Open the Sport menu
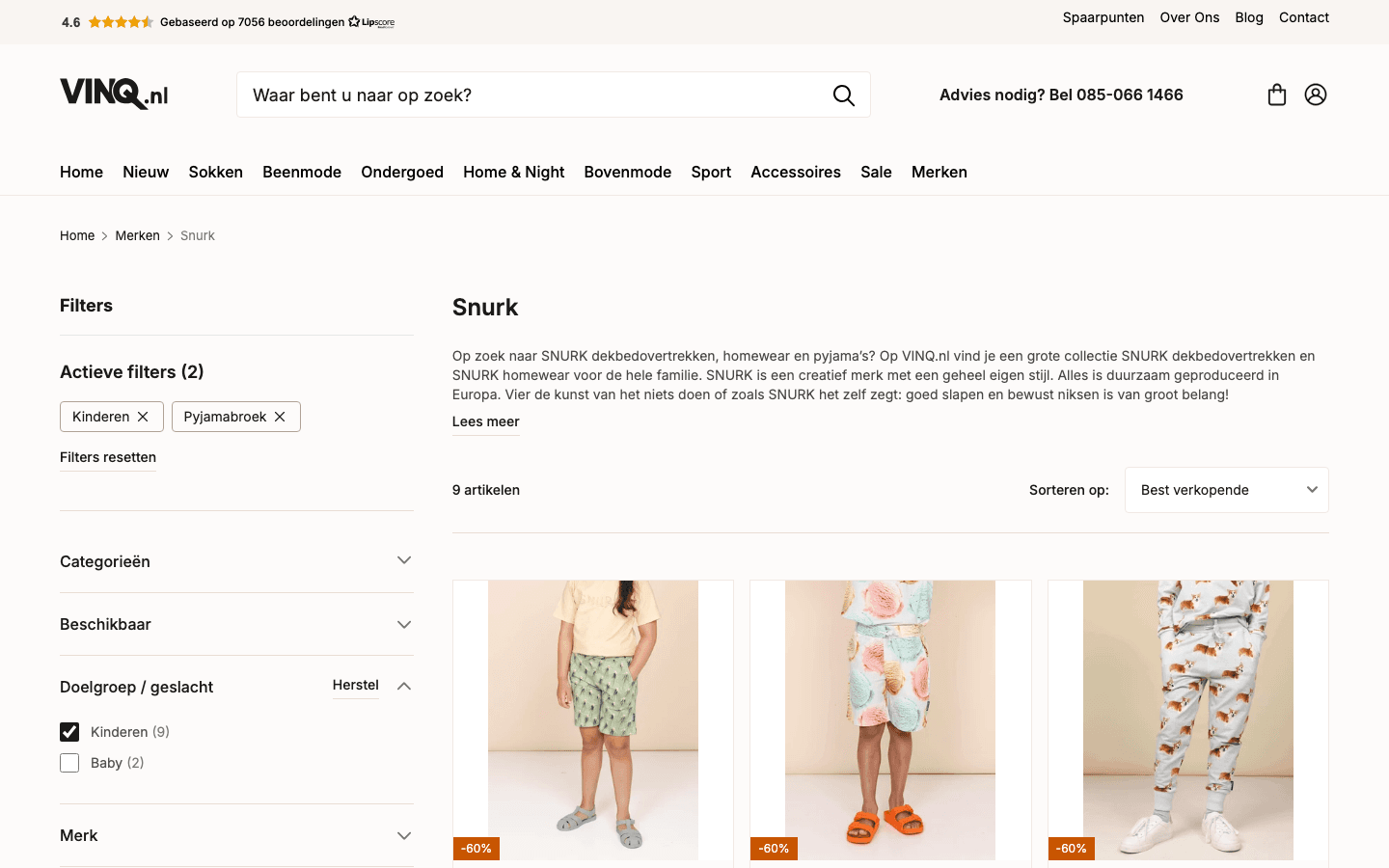Image resolution: width=1389 pixels, height=868 pixels. [711, 172]
